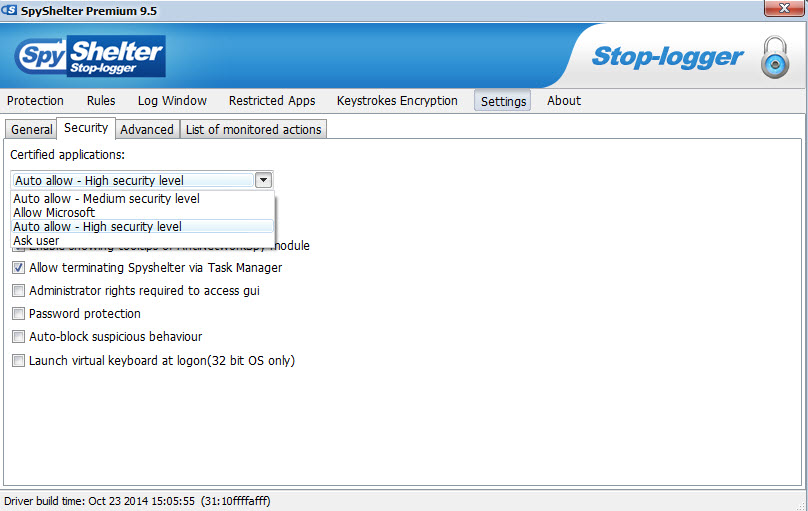Collapse the Certified applications dropdown arrow
This screenshot has width=808, height=511.
click(x=263, y=180)
